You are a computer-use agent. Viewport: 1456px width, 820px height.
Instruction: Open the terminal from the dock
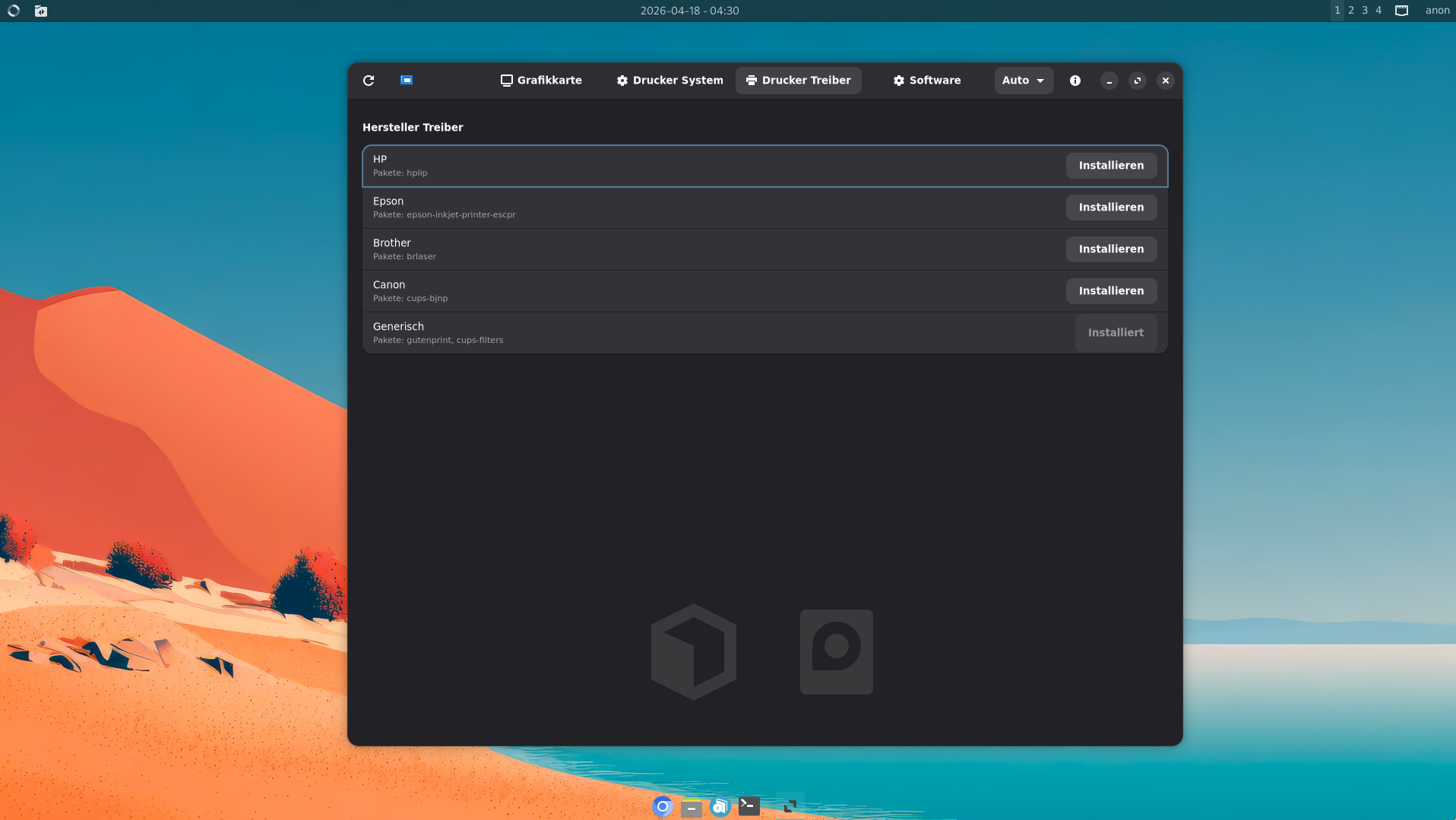[749, 806]
